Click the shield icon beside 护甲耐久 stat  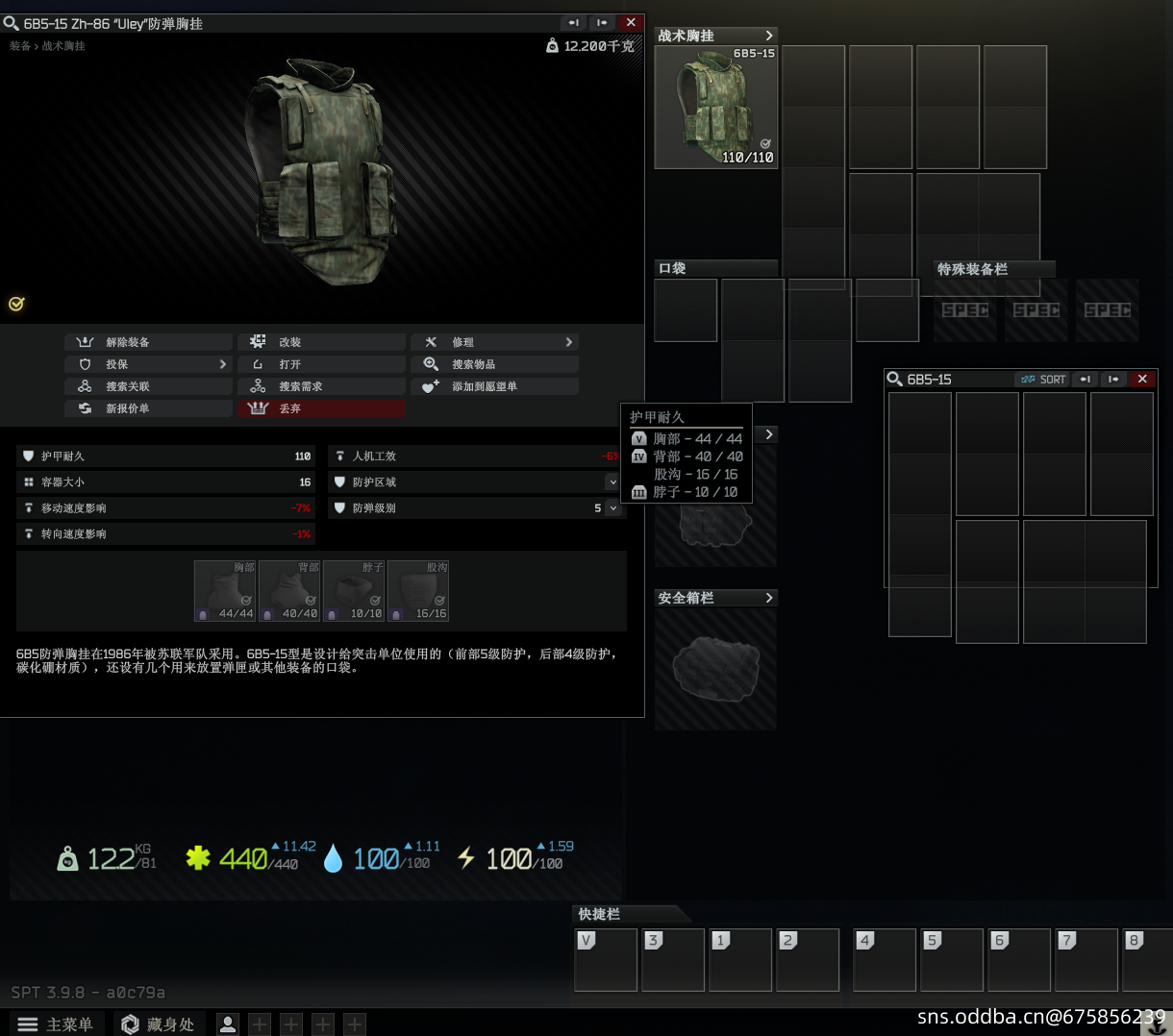[x=29, y=456]
